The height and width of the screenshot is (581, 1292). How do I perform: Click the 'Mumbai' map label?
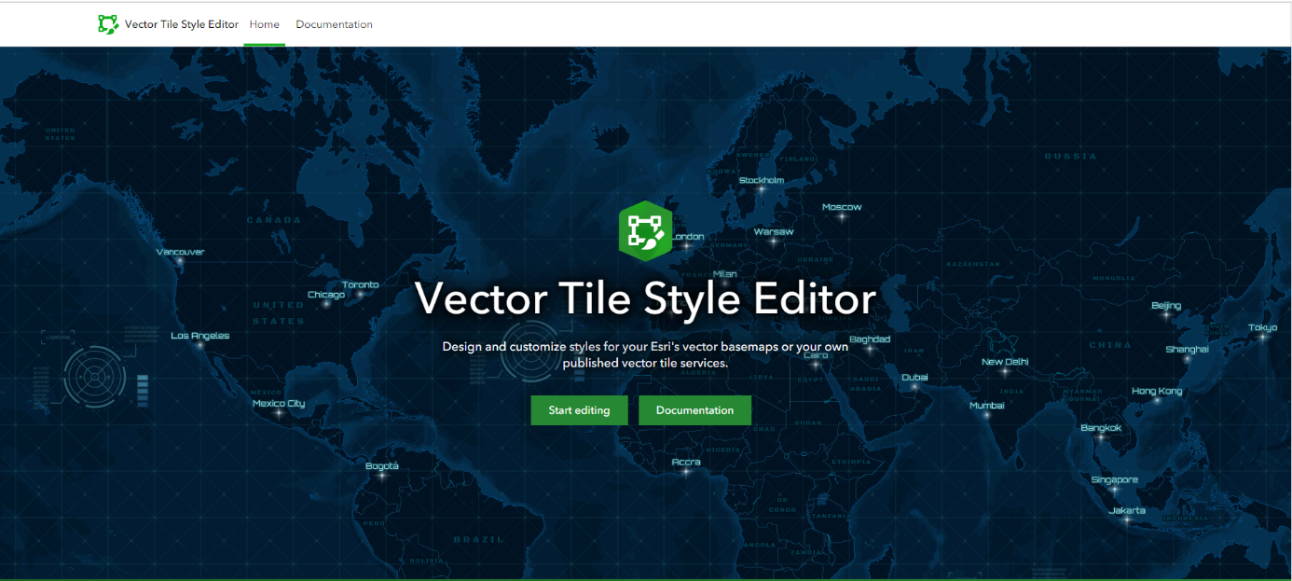click(x=987, y=405)
